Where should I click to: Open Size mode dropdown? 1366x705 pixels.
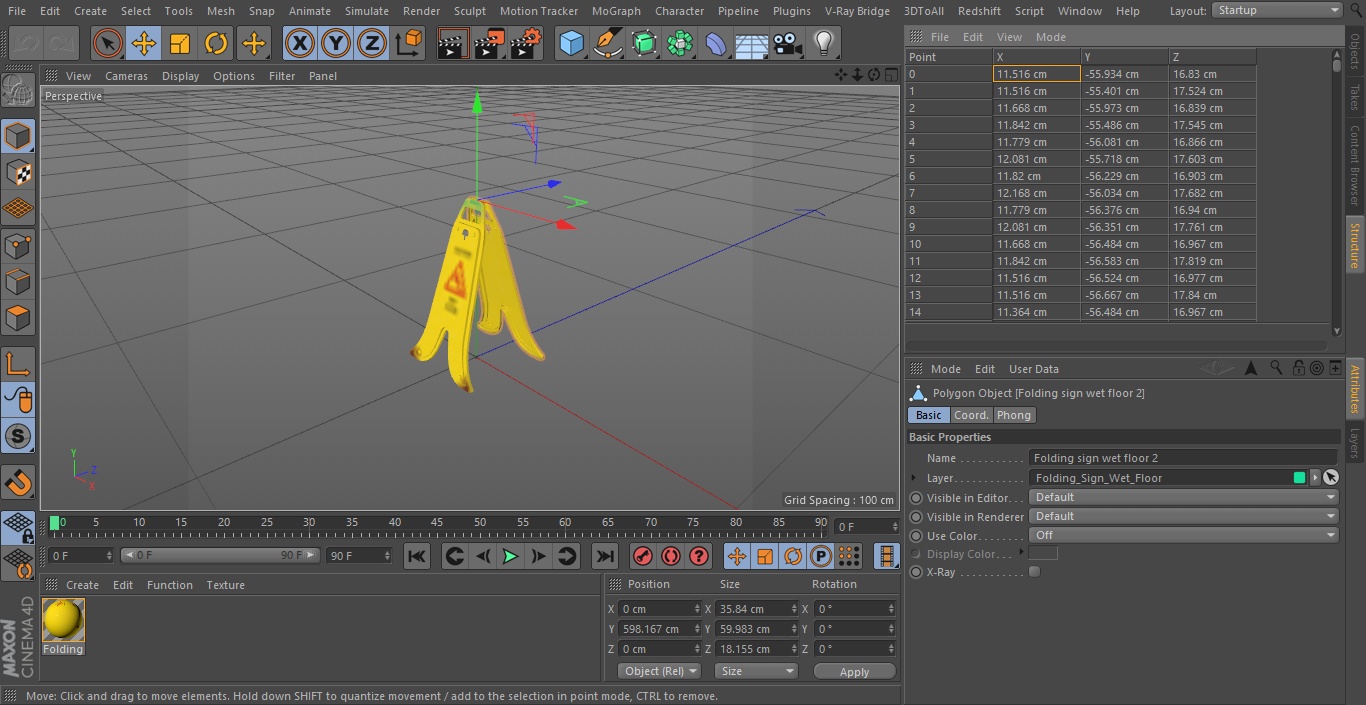click(756, 671)
